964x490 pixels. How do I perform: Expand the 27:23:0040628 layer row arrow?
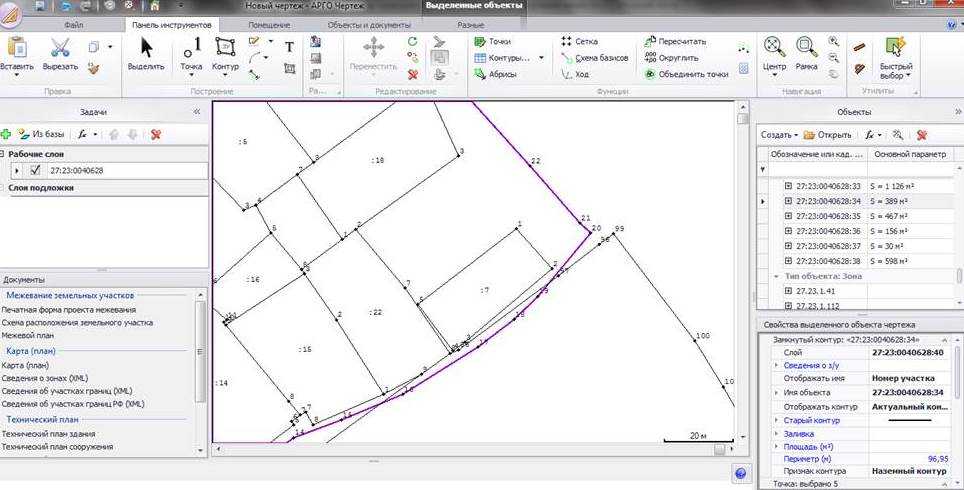pos(17,171)
